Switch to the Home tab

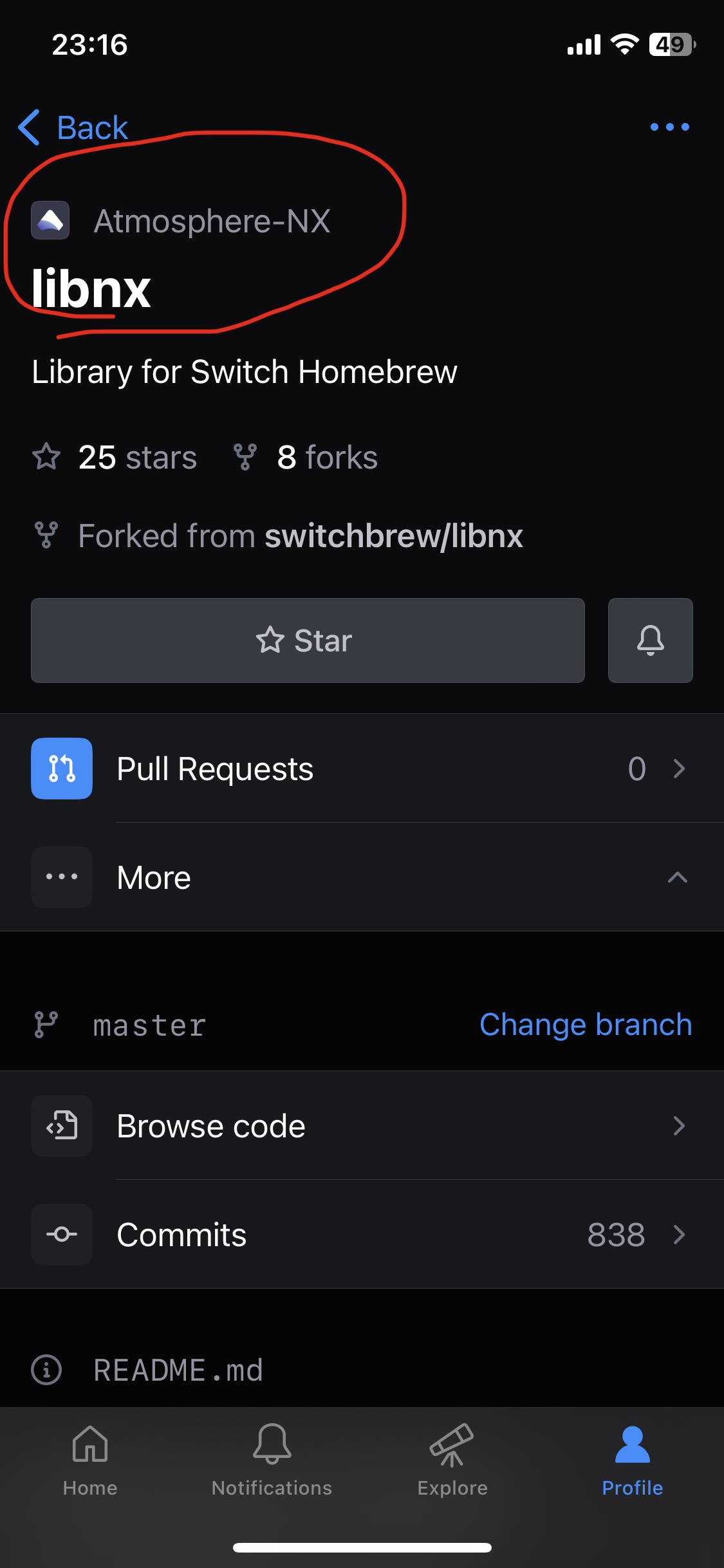click(x=90, y=1460)
